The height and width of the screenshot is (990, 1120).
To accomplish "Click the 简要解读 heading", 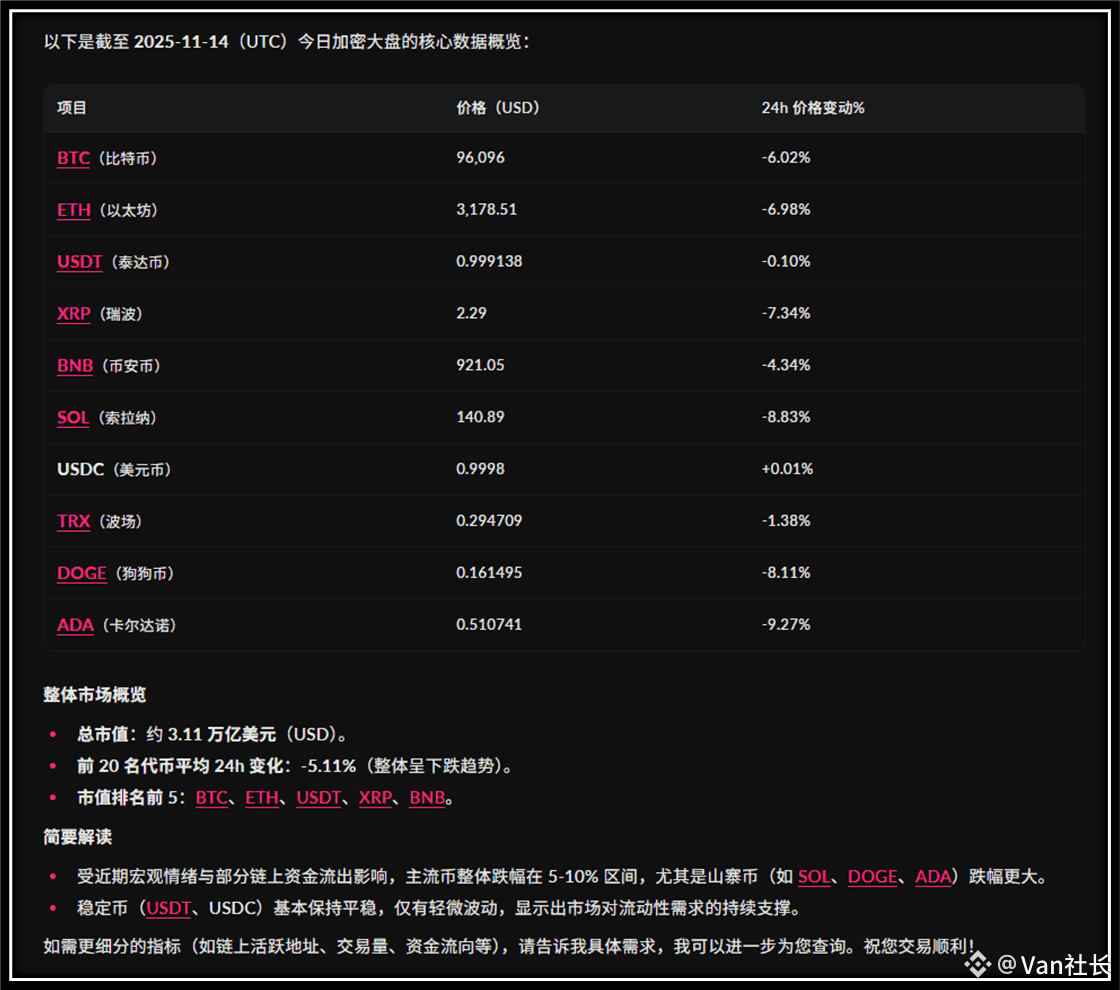I will tap(77, 837).
